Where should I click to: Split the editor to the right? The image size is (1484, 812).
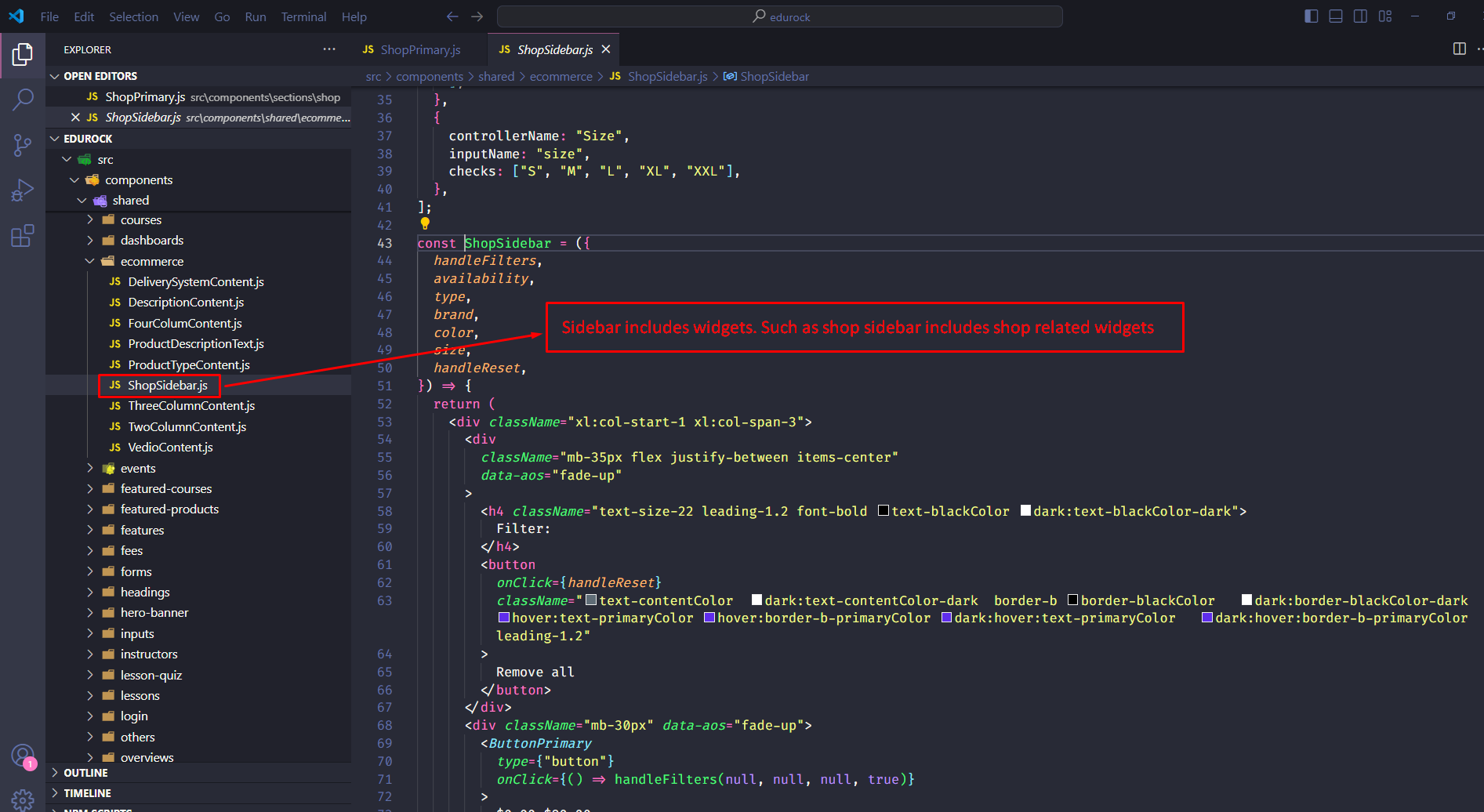[1460, 49]
